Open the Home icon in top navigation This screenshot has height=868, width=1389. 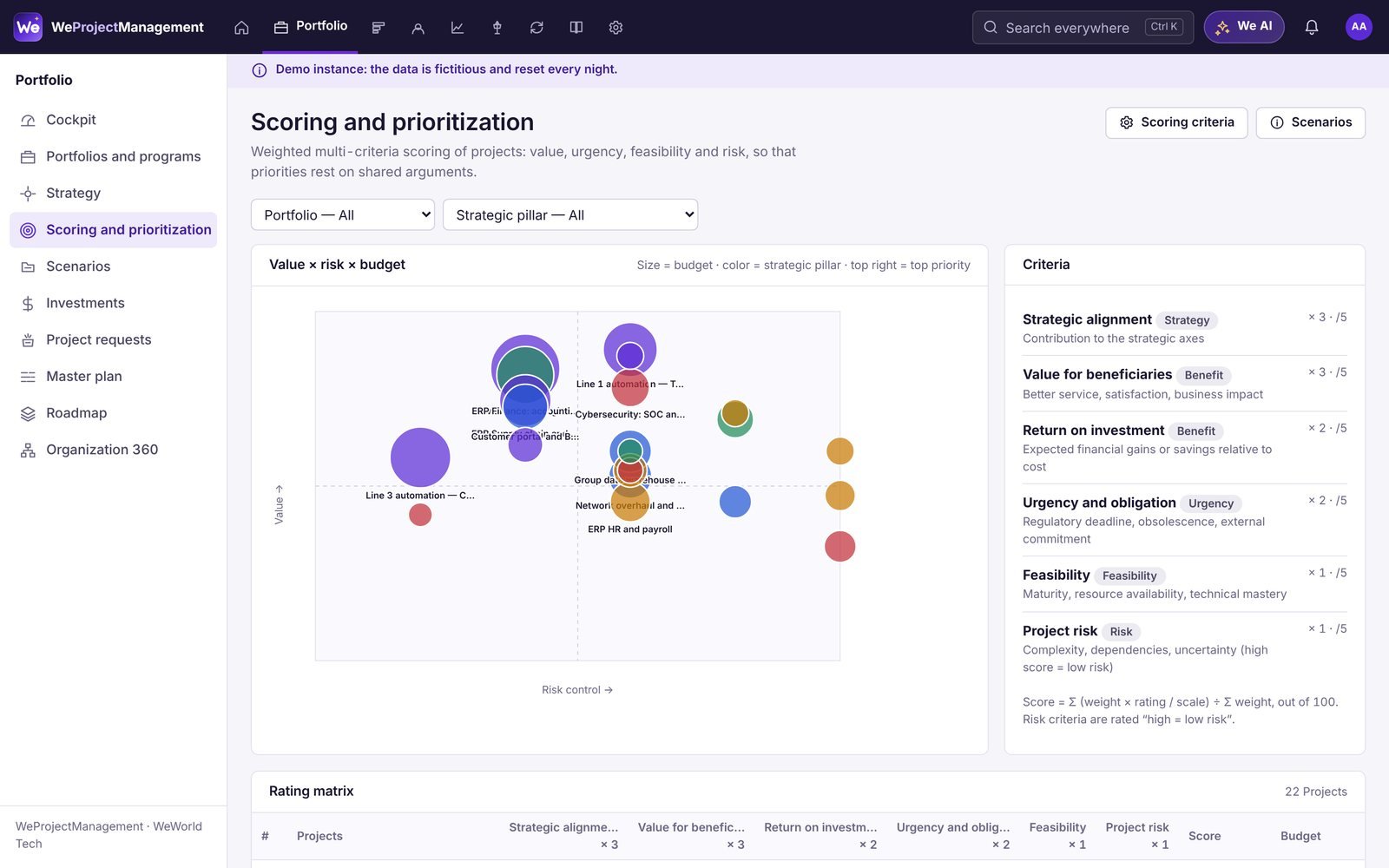tap(241, 28)
